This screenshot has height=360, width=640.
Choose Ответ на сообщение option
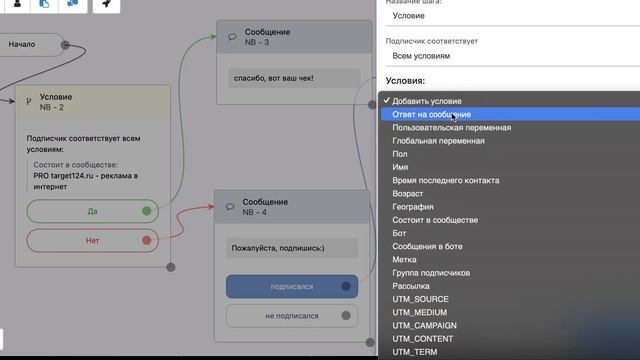[510, 114]
